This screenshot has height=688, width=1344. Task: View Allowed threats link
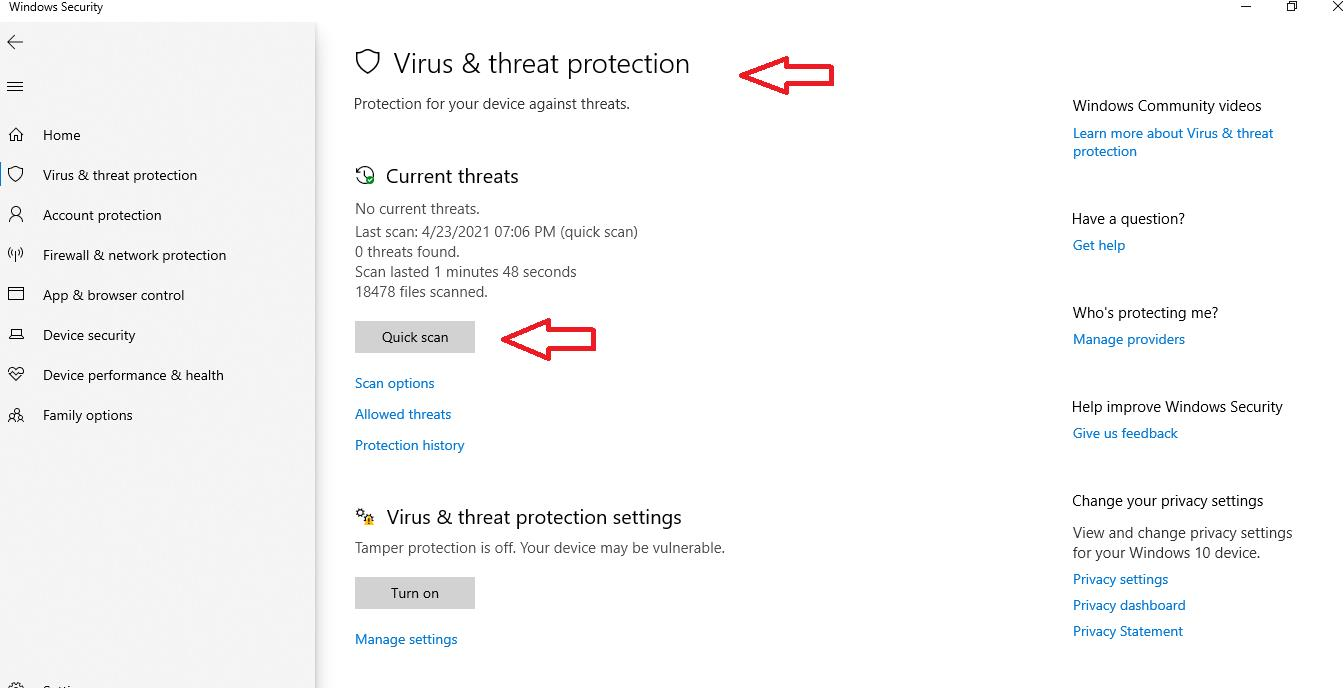pyautogui.click(x=403, y=414)
